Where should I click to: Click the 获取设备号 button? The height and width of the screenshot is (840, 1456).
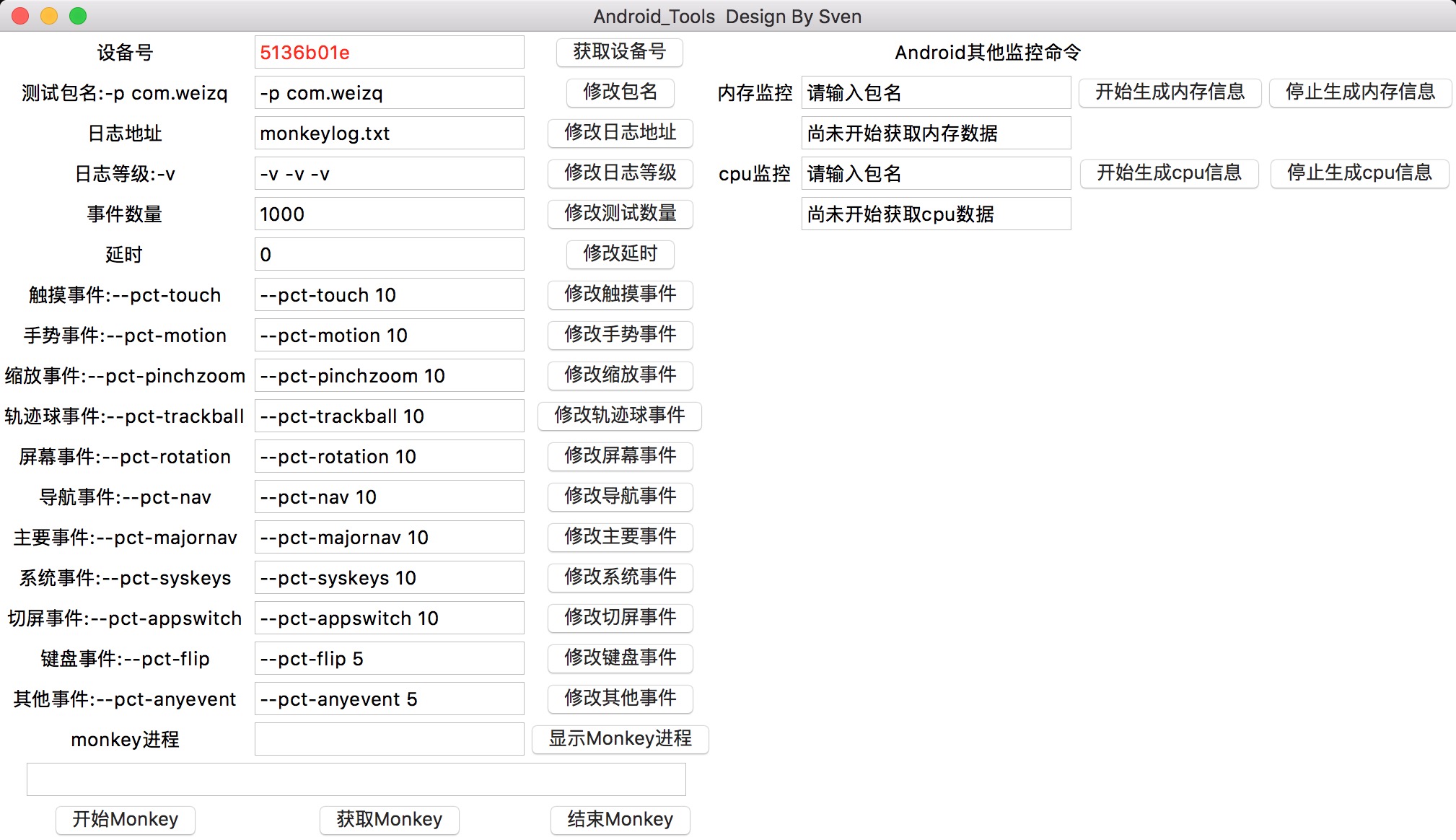pos(619,52)
